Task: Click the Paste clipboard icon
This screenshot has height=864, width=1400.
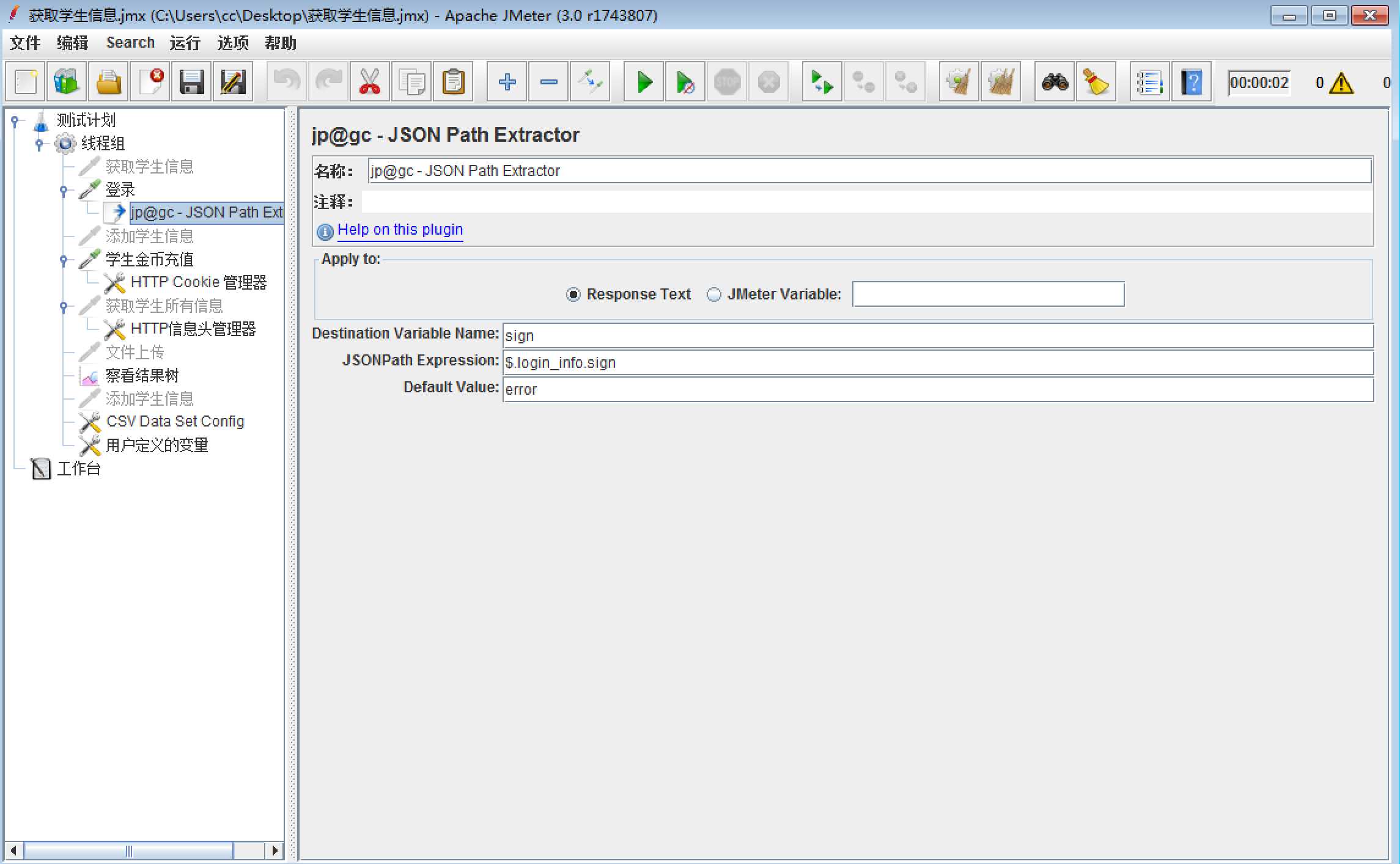Action: (453, 82)
